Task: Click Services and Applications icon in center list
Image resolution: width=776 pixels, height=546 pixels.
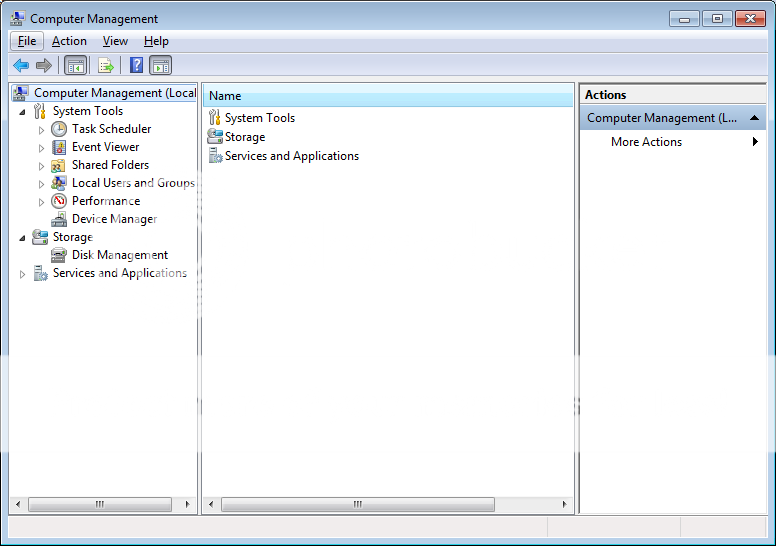Action: [215, 155]
